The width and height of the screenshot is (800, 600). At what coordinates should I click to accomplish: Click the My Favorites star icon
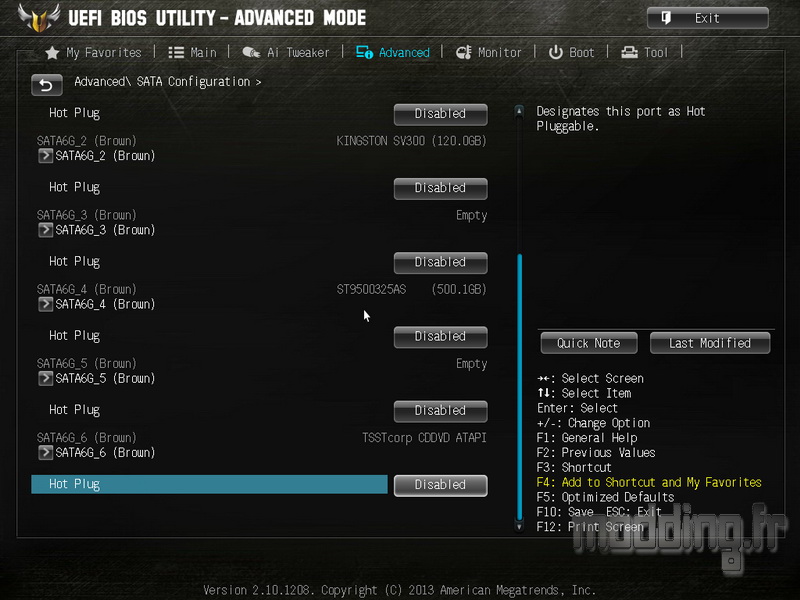pyautogui.click(x=52, y=53)
